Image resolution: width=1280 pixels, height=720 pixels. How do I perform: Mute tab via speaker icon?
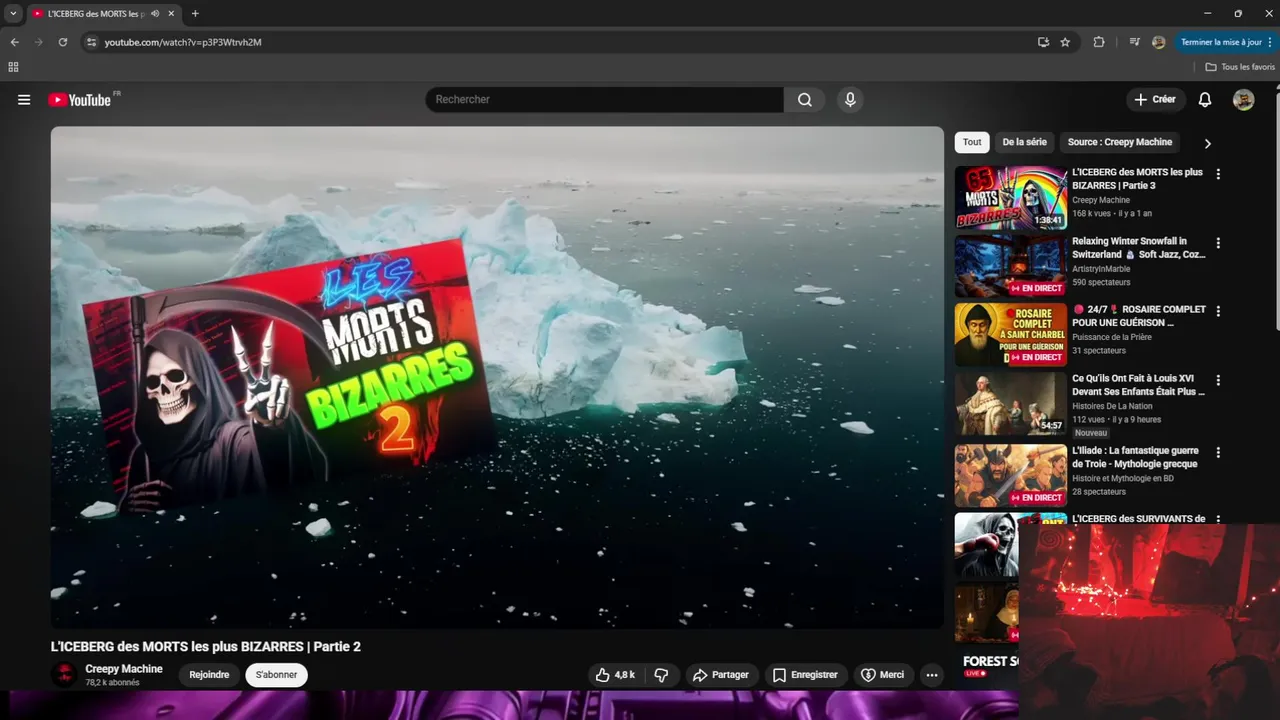tap(155, 14)
